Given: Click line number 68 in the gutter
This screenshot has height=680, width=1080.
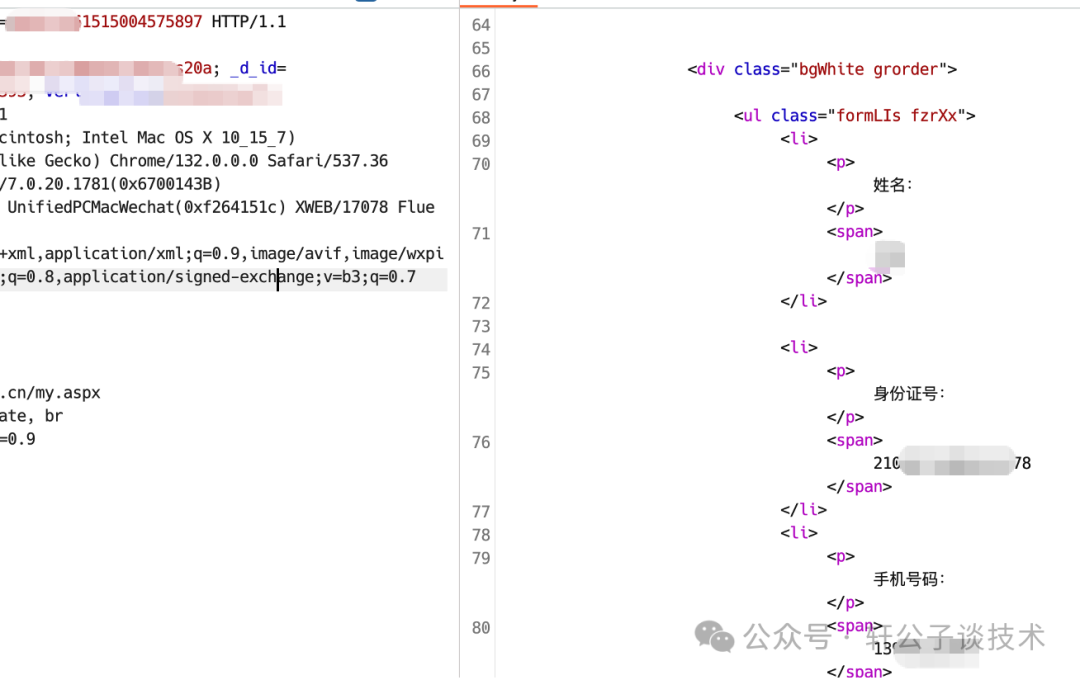Looking at the screenshot, I should click(481, 118).
